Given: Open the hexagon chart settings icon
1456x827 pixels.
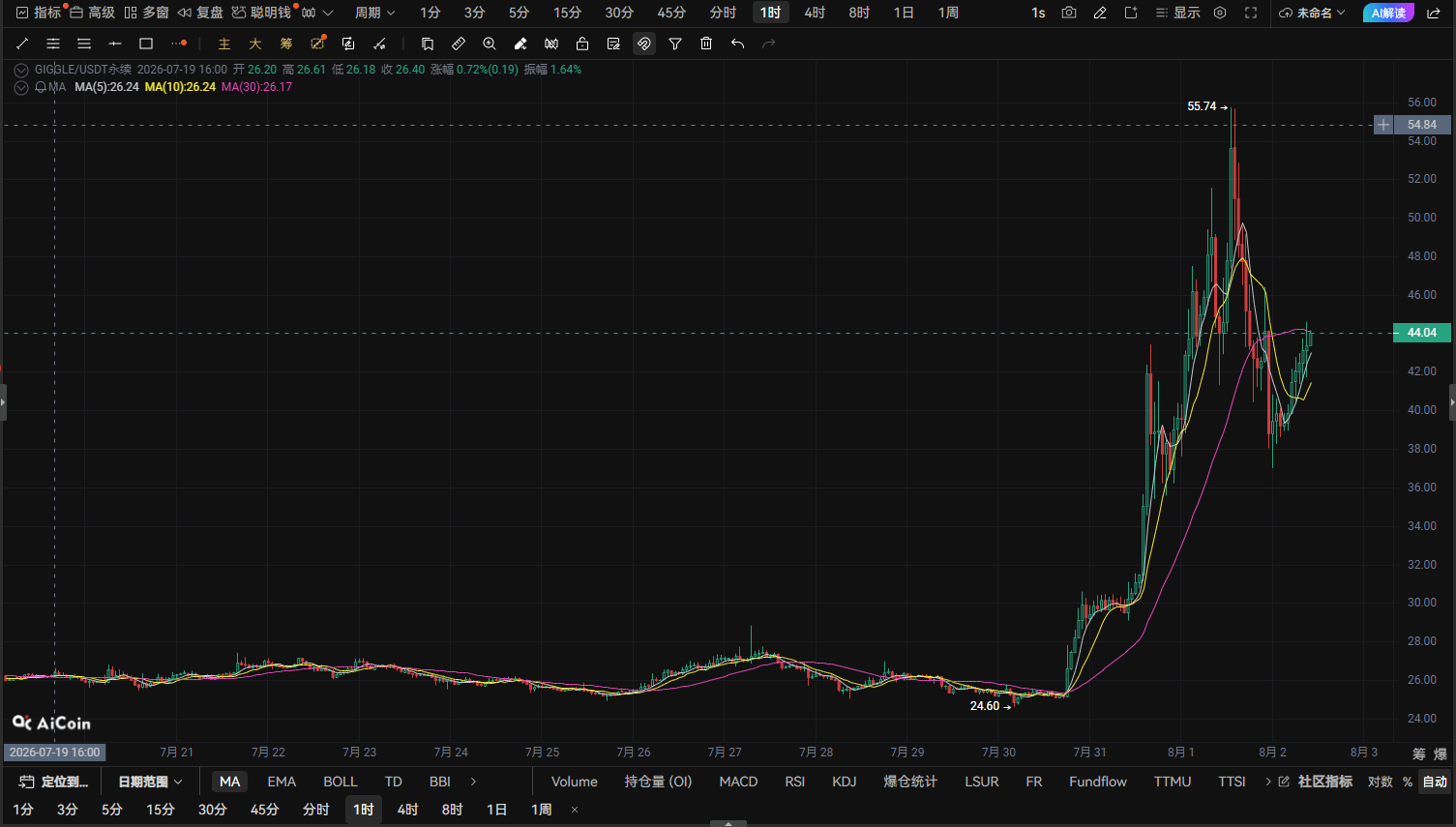Looking at the screenshot, I should click(x=1220, y=13).
